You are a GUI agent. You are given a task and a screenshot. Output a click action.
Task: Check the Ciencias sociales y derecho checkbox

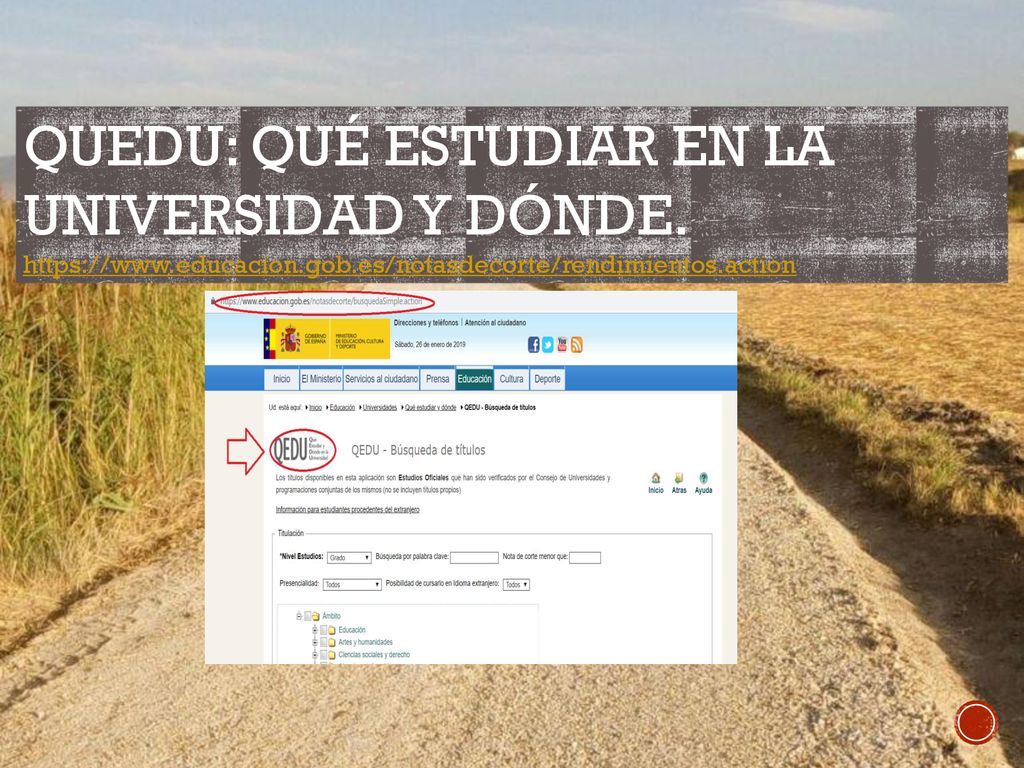point(323,655)
